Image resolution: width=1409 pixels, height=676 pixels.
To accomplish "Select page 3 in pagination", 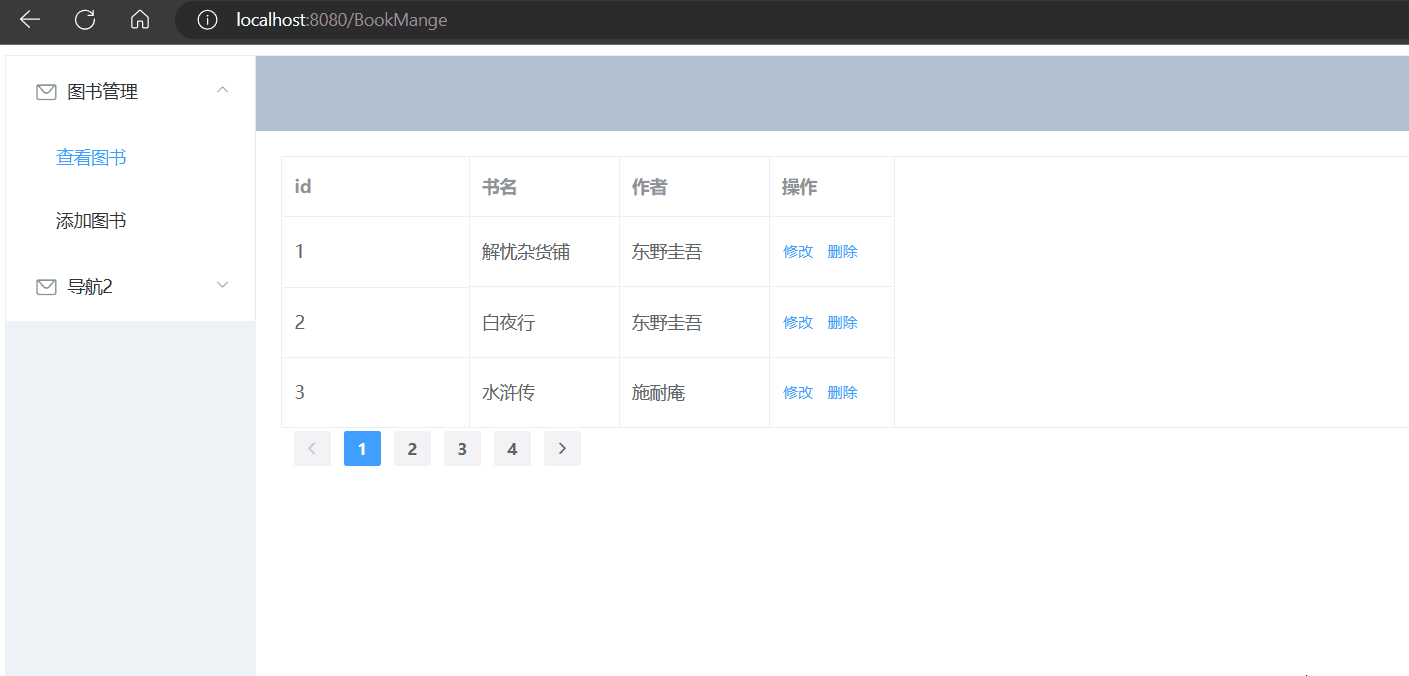I will click(x=462, y=449).
